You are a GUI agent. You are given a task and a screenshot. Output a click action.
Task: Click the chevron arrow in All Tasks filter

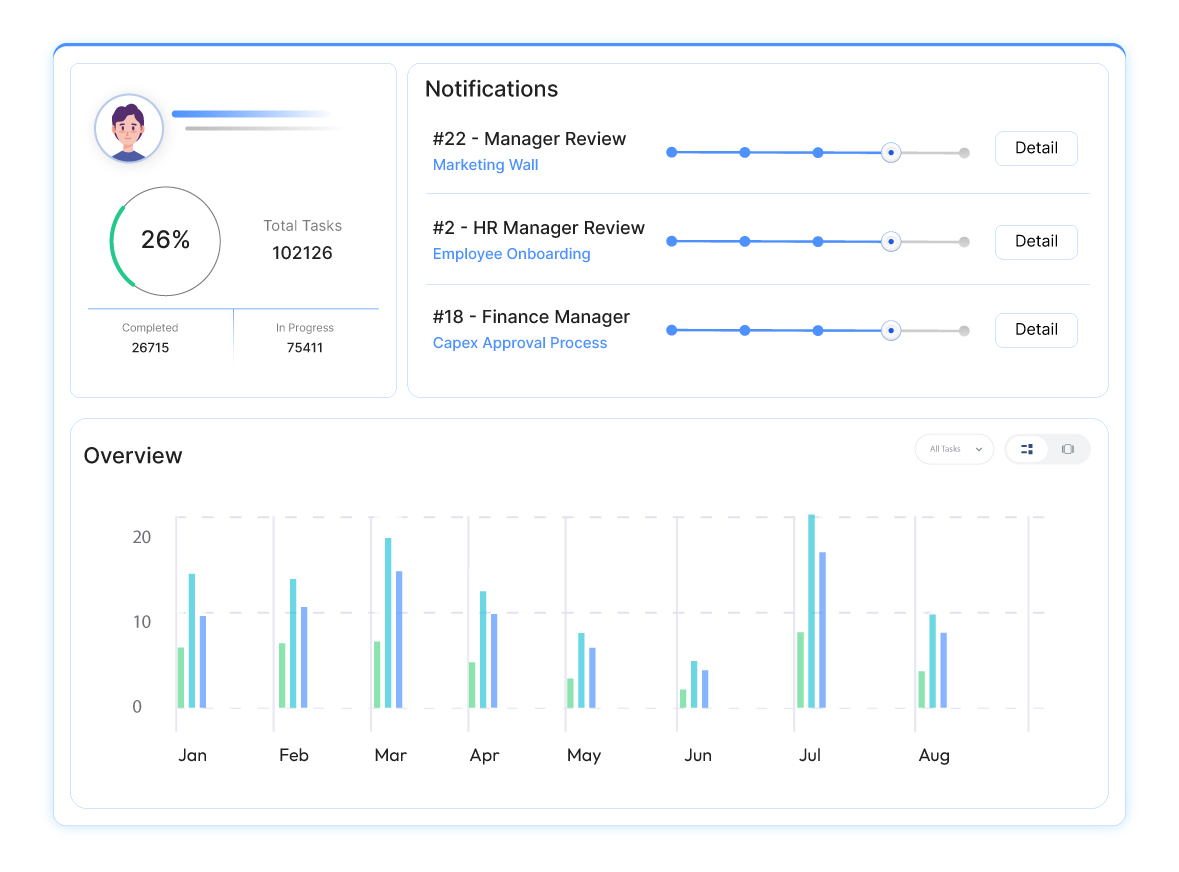click(x=979, y=450)
